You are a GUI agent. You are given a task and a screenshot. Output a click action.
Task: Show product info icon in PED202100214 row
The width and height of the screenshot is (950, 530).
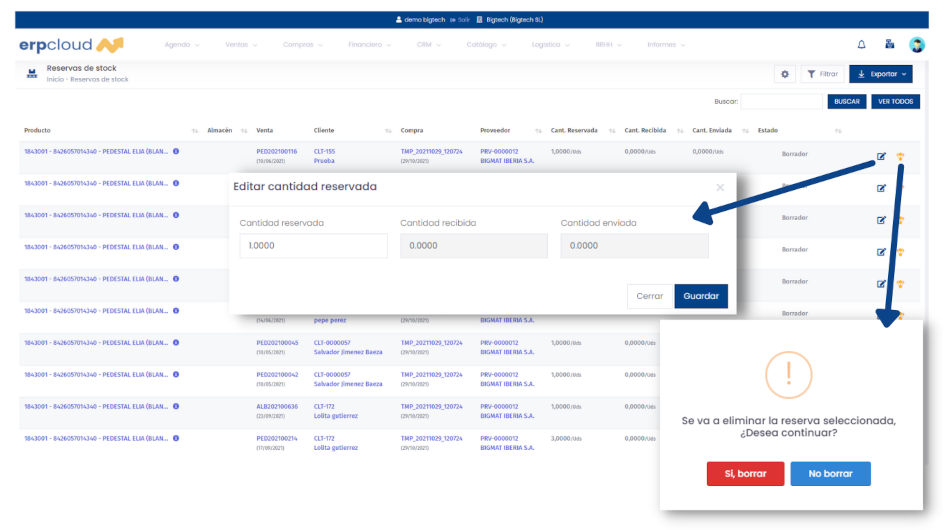pyautogui.click(x=176, y=439)
